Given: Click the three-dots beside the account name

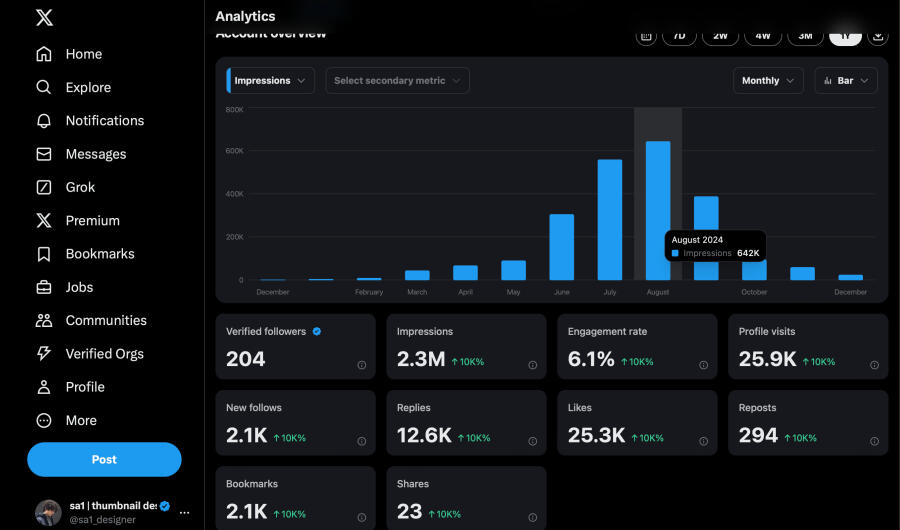Looking at the screenshot, I should (x=184, y=512).
